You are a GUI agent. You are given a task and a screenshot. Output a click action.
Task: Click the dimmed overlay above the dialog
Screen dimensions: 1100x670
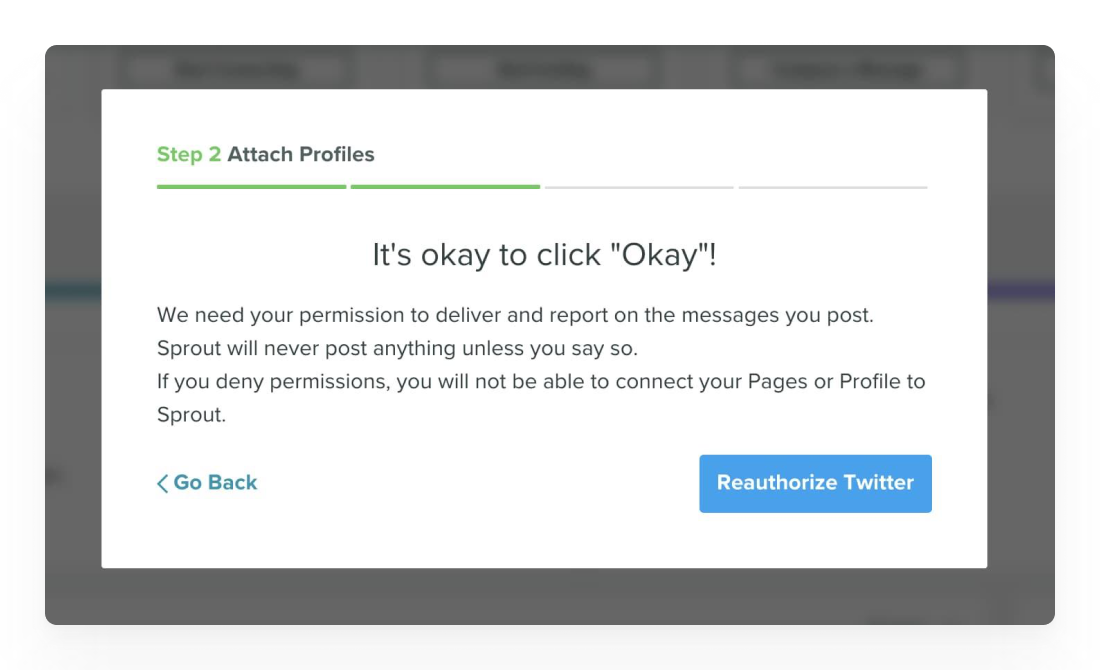(550, 64)
